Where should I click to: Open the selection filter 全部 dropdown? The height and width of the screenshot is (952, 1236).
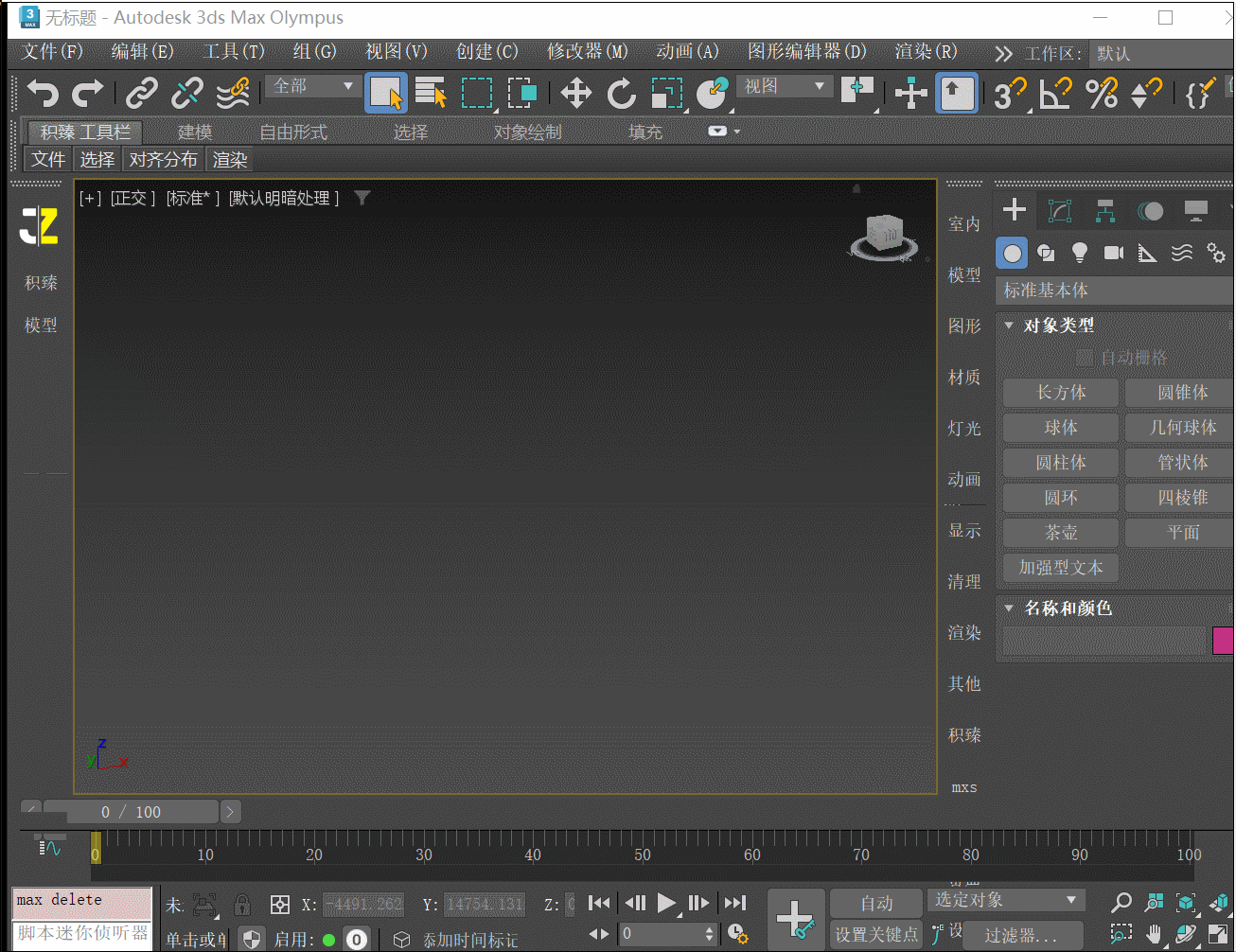coord(313,86)
